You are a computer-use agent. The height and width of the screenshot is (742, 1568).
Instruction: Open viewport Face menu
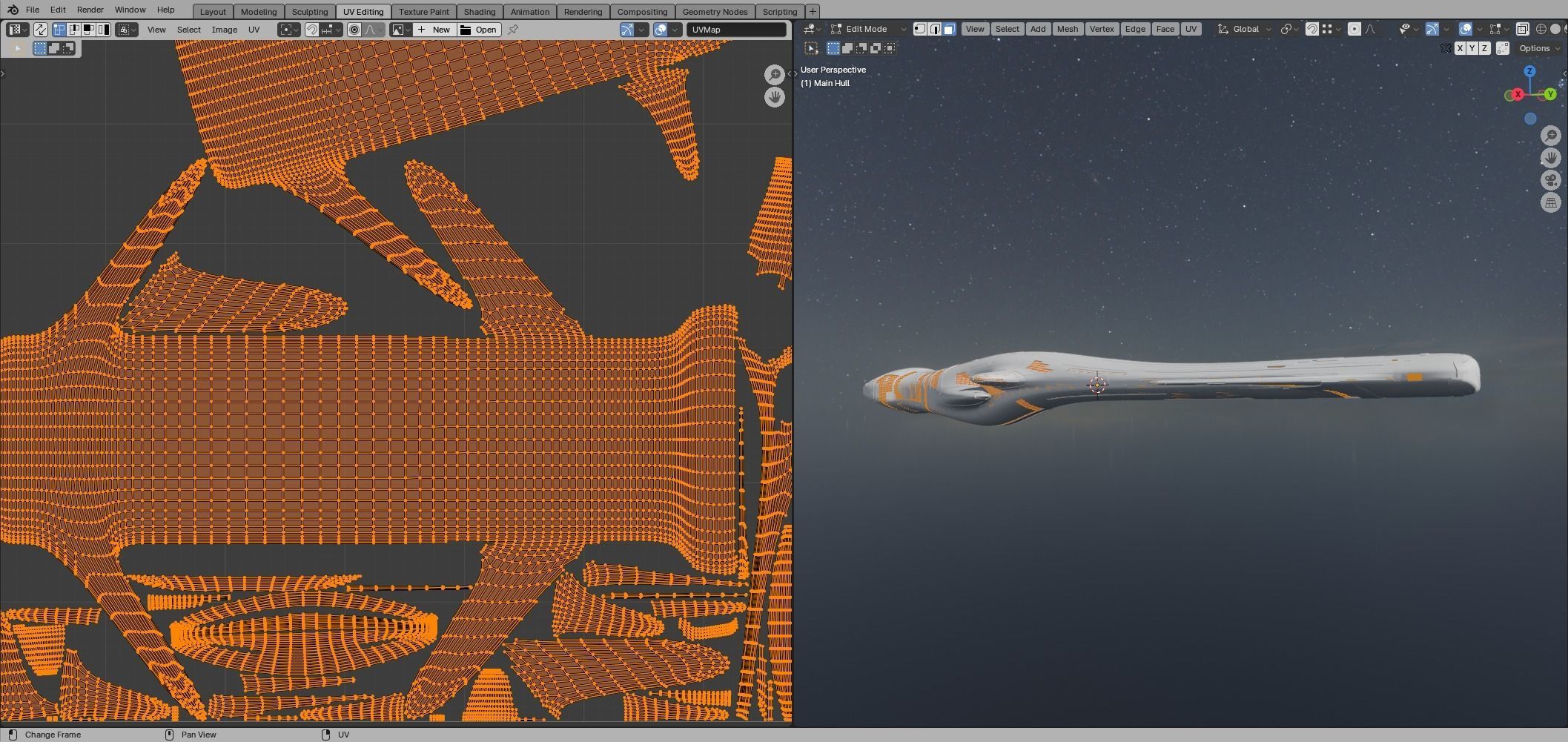(x=1165, y=29)
